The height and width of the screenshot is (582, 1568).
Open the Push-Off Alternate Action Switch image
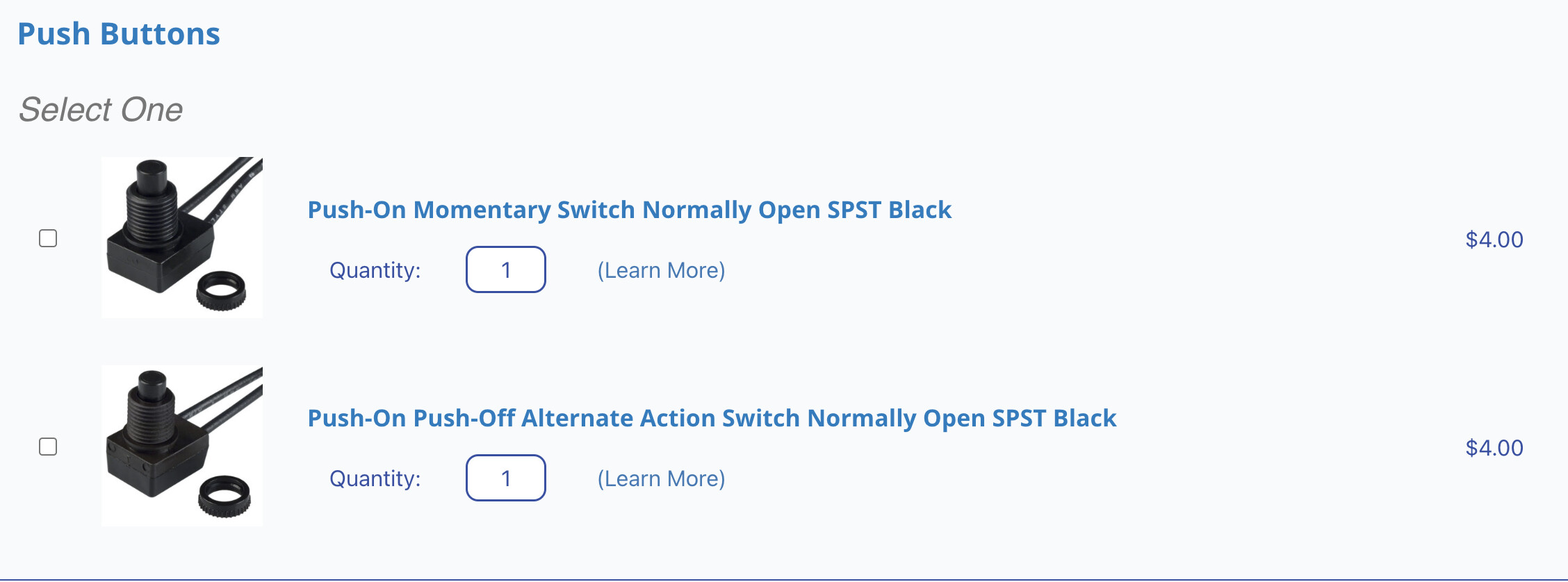182,446
